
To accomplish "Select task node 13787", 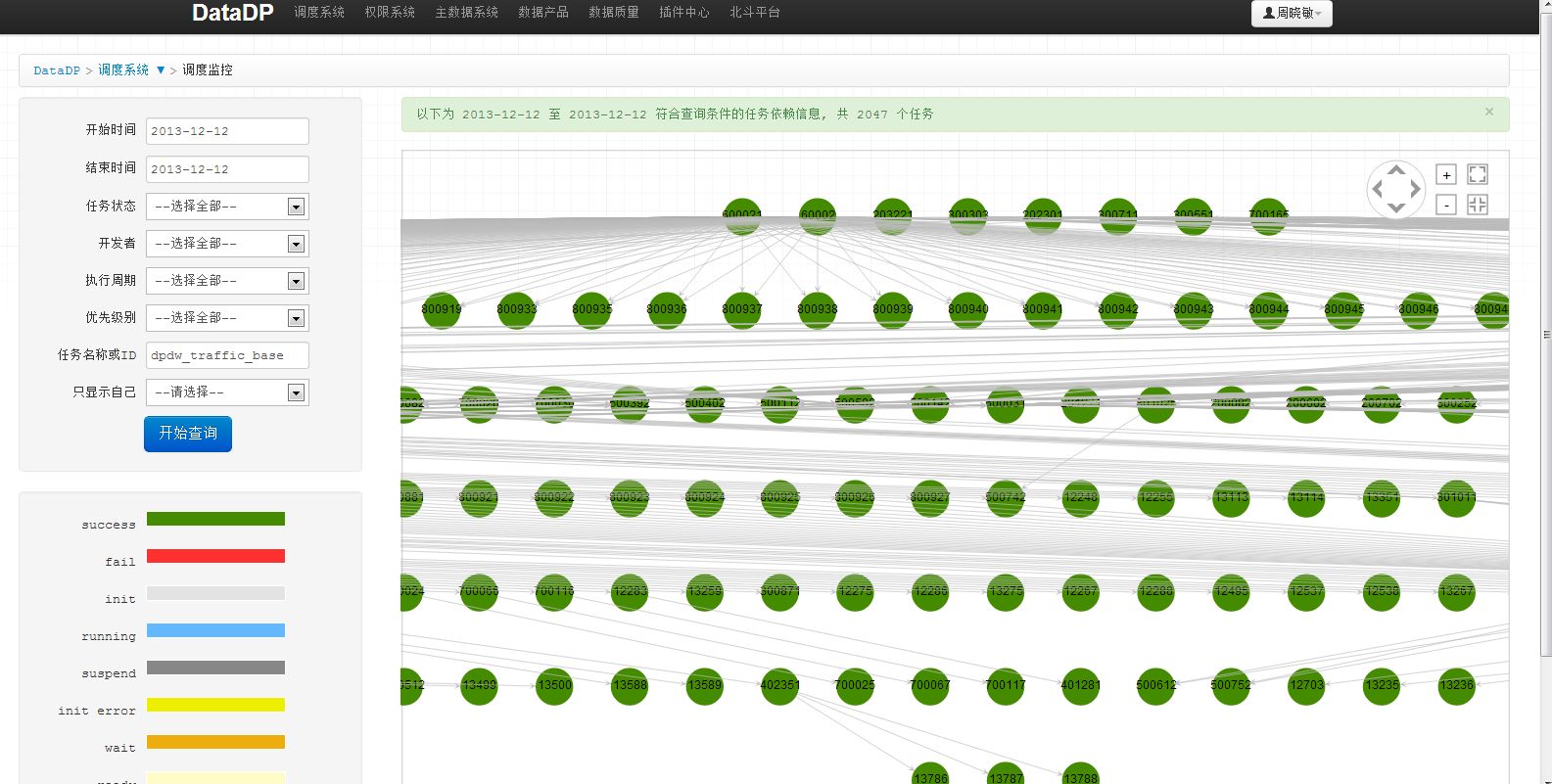I will pyautogui.click(x=1006, y=773).
